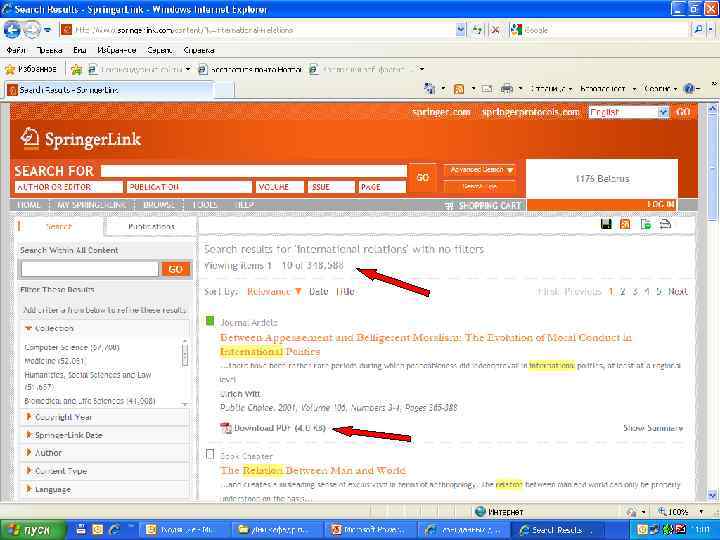Click the shopping cart icon

(449, 206)
